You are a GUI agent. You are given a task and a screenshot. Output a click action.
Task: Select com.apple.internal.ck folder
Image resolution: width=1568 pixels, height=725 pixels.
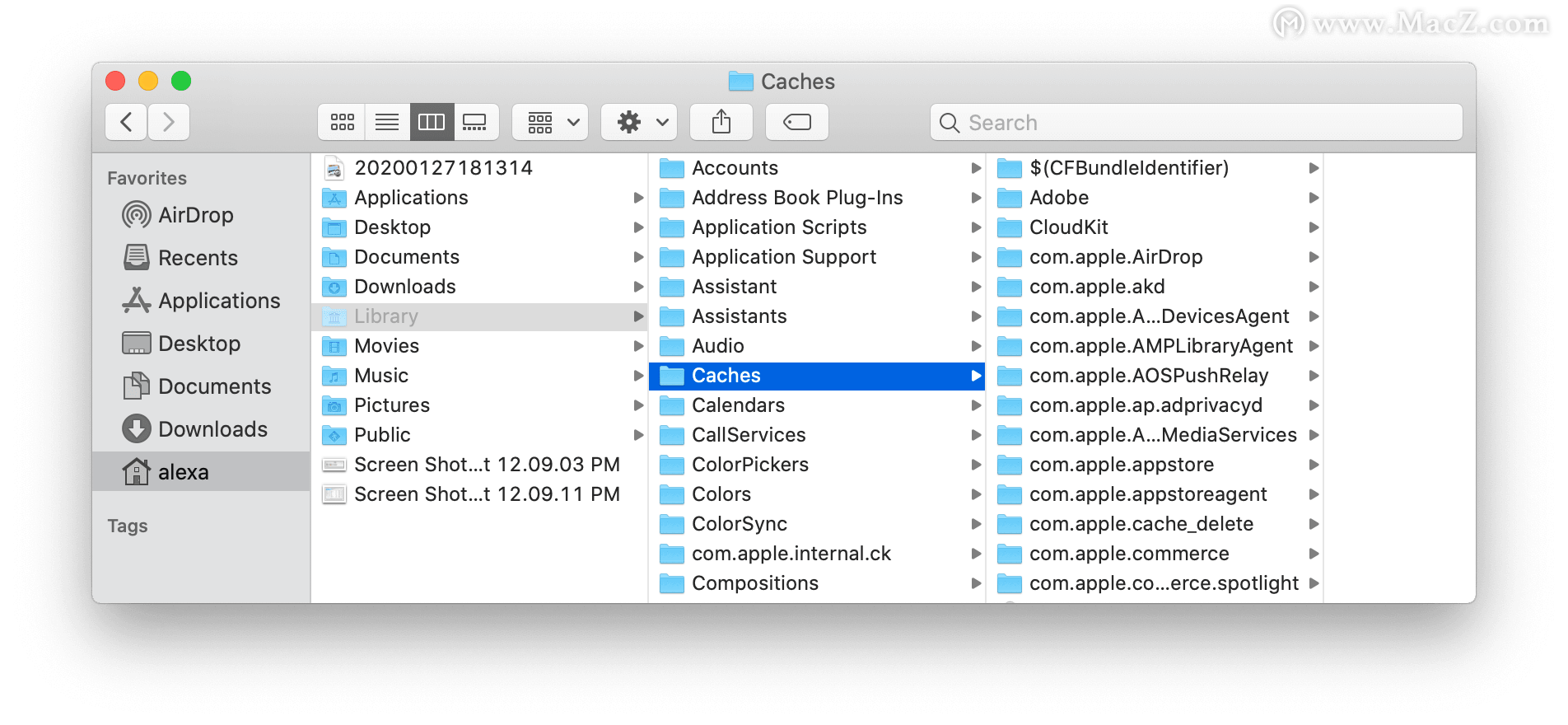(817, 554)
